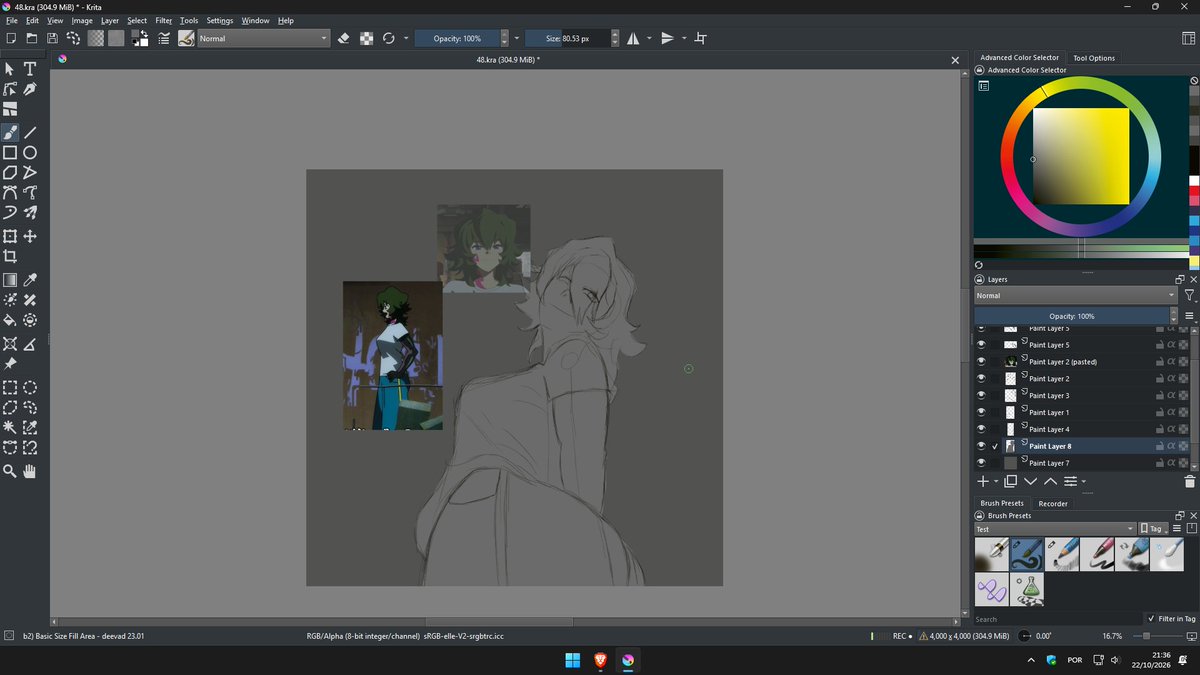Hide Paint Layer 3 with eye icon
Image resolution: width=1200 pixels, height=675 pixels.
coord(981,396)
